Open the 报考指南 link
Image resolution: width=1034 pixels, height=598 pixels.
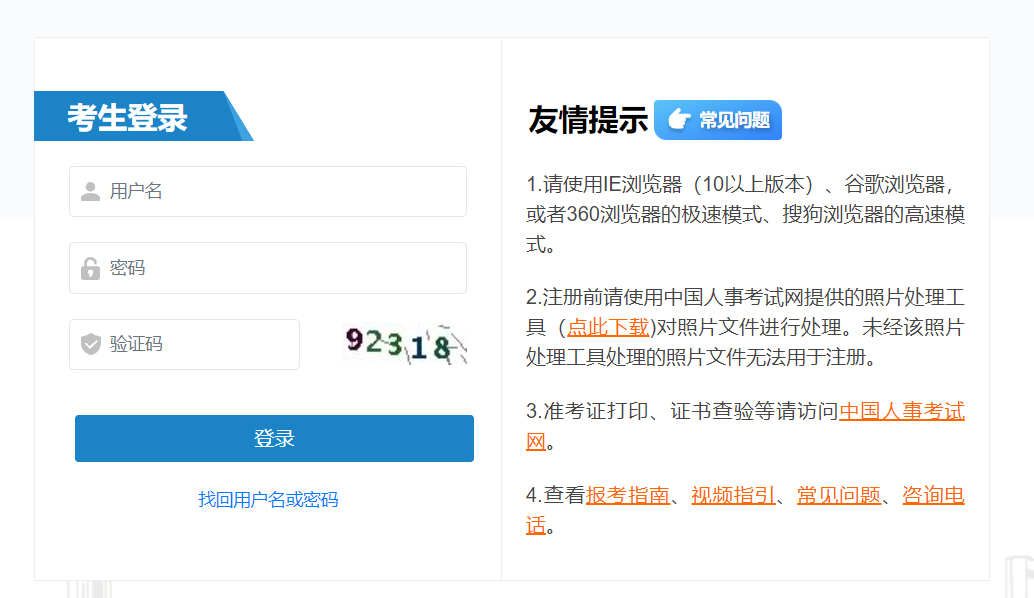[x=628, y=495]
